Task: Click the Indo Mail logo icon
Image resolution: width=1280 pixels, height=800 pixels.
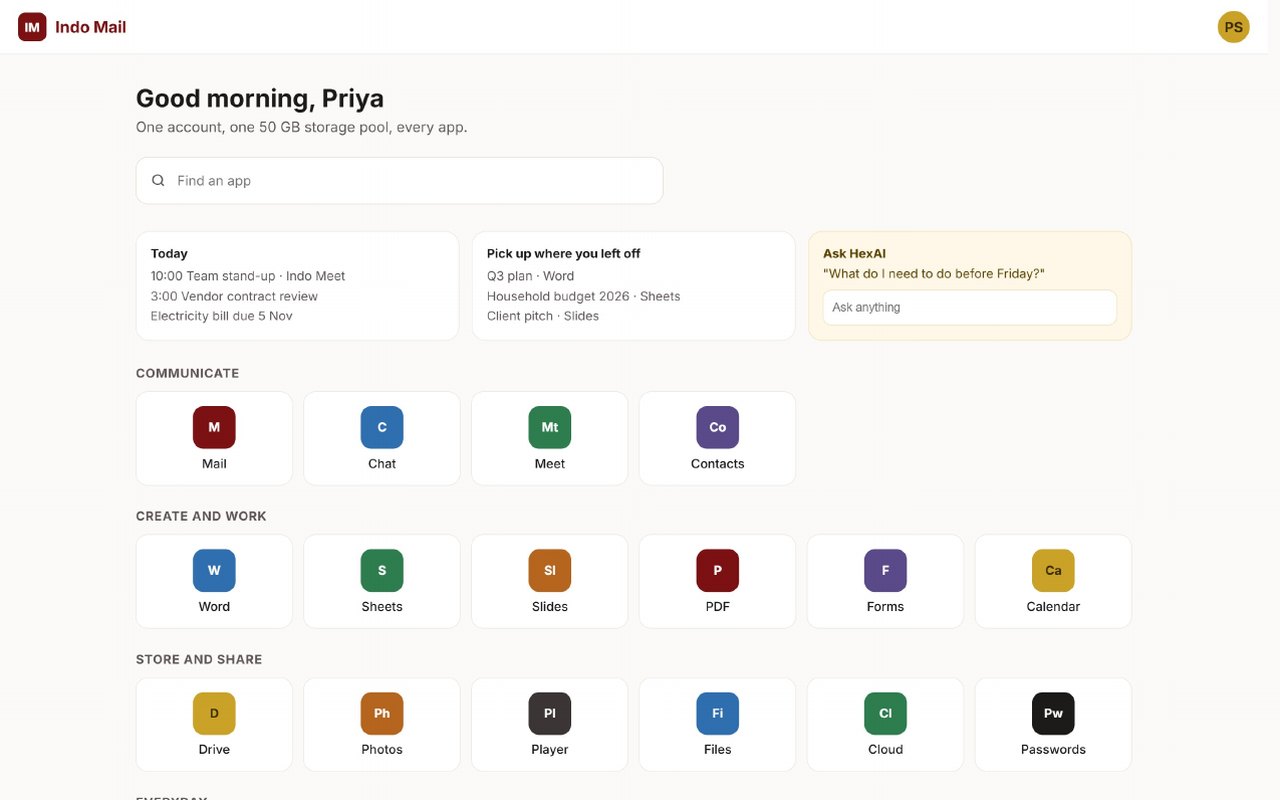Action: (x=32, y=27)
